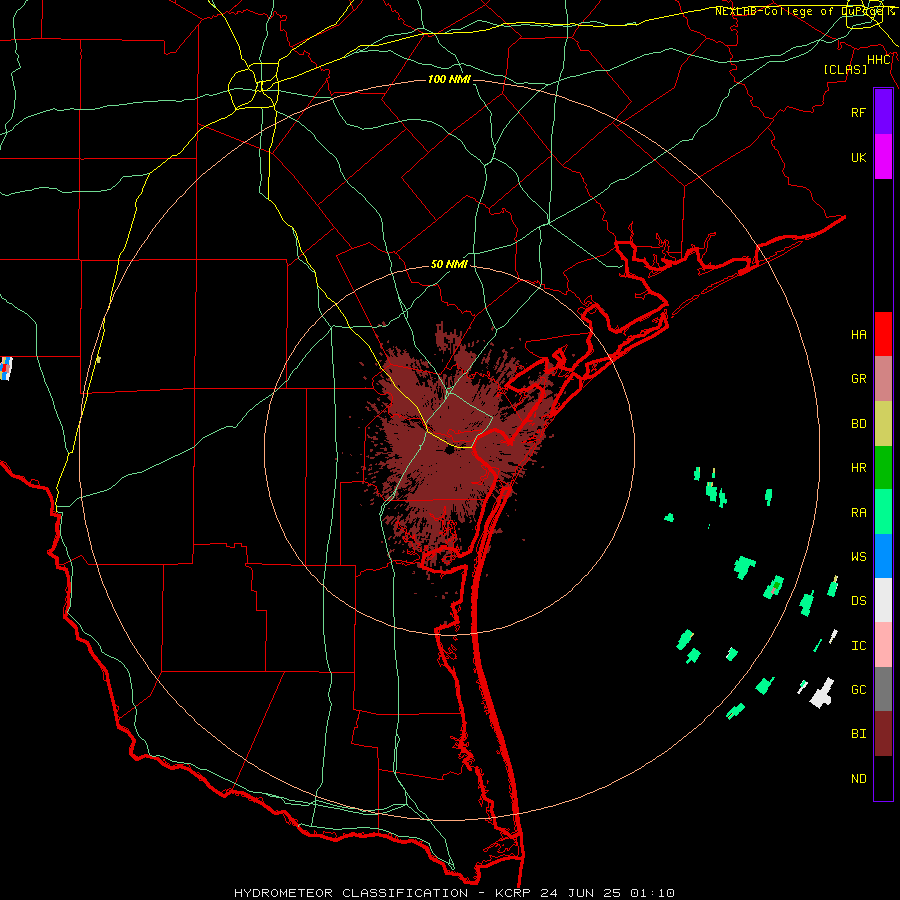Click the multicolored echo at left edge
900x900 pixels.
click(6, 368)
